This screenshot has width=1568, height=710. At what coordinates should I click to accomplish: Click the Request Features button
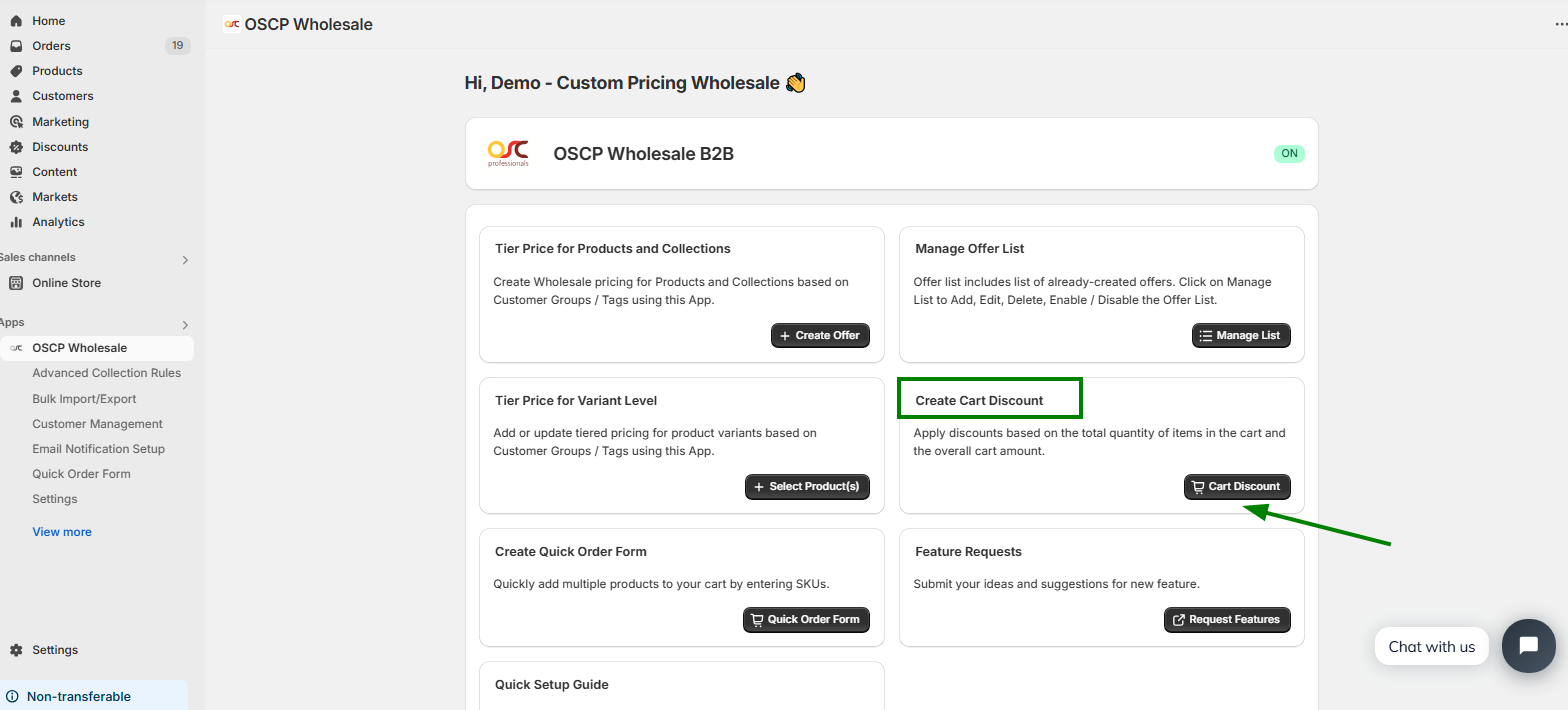point(1227,620)
